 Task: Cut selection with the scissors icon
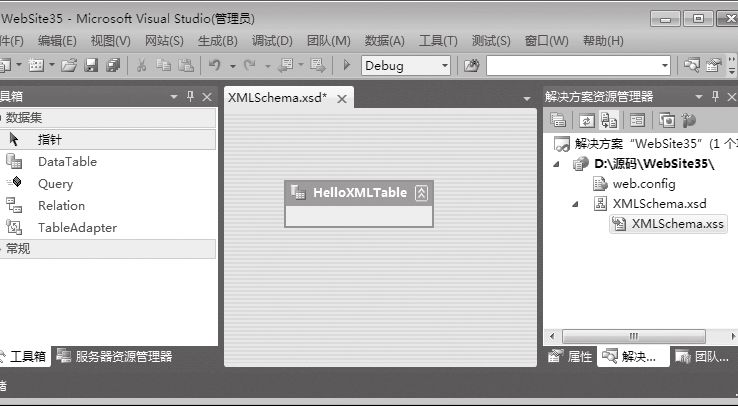141,65
